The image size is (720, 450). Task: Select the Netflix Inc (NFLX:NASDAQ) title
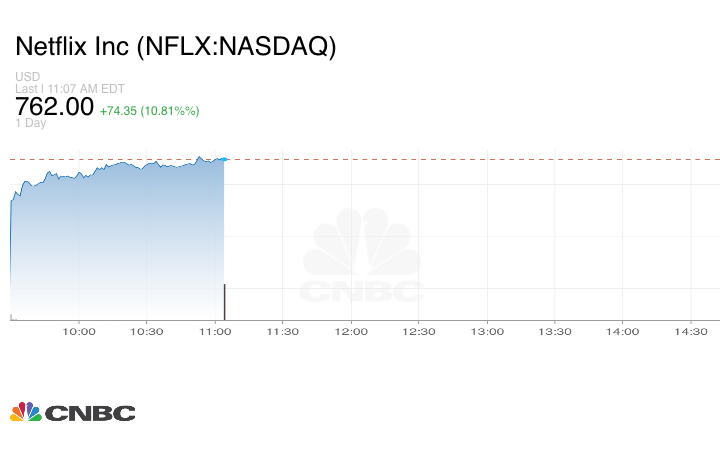pyautogui.click(x=175, y=46)
